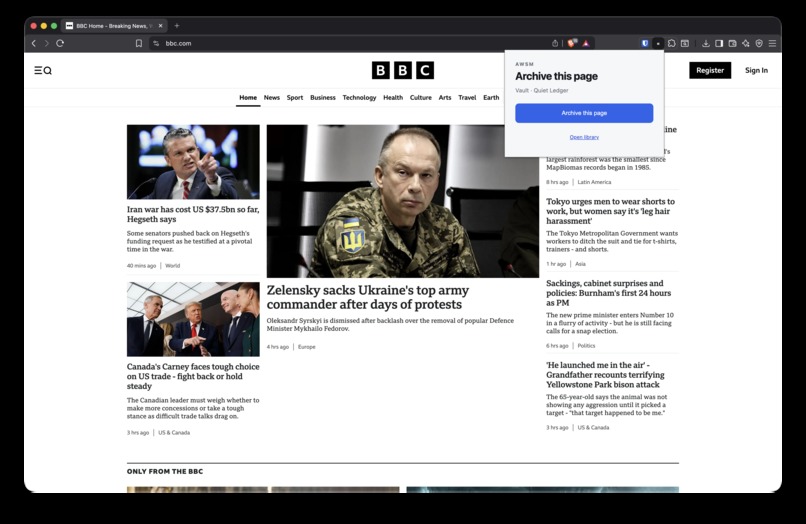
Task: Open a new browser tab
Action: (x=177, y=25)
